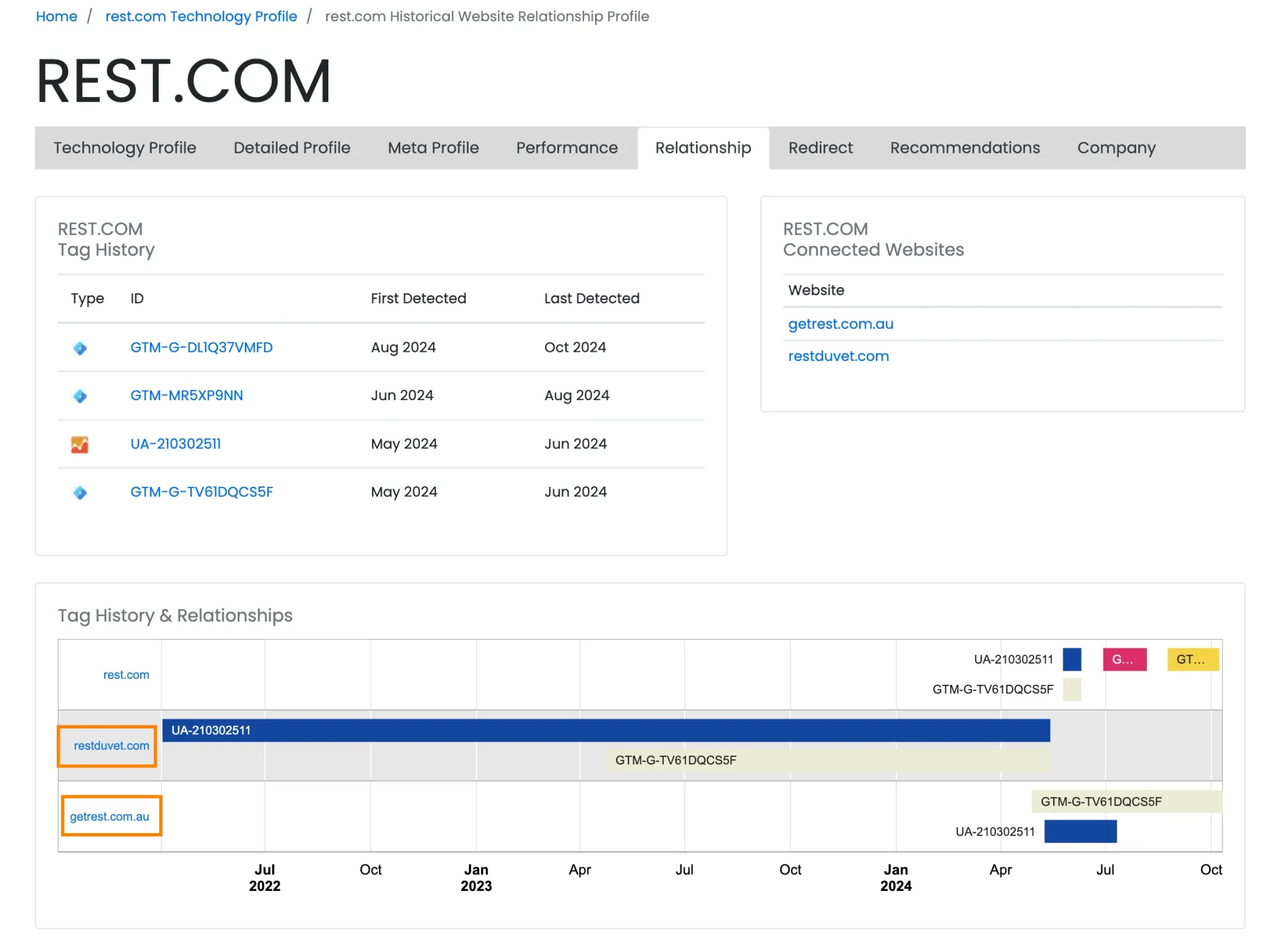
Task: Open rest.com Technology Profile breadcrumb
Action: [x=201, y=16]
